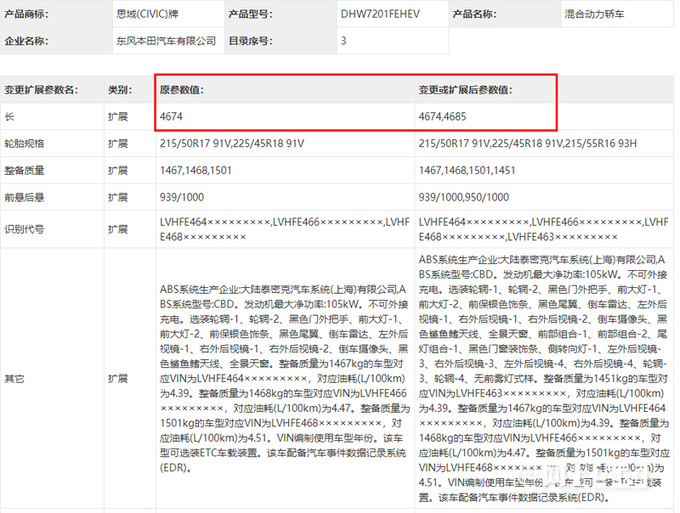
Task: Select the 目录序号 label
Action: pyautogui.click(x=250, y=41)
